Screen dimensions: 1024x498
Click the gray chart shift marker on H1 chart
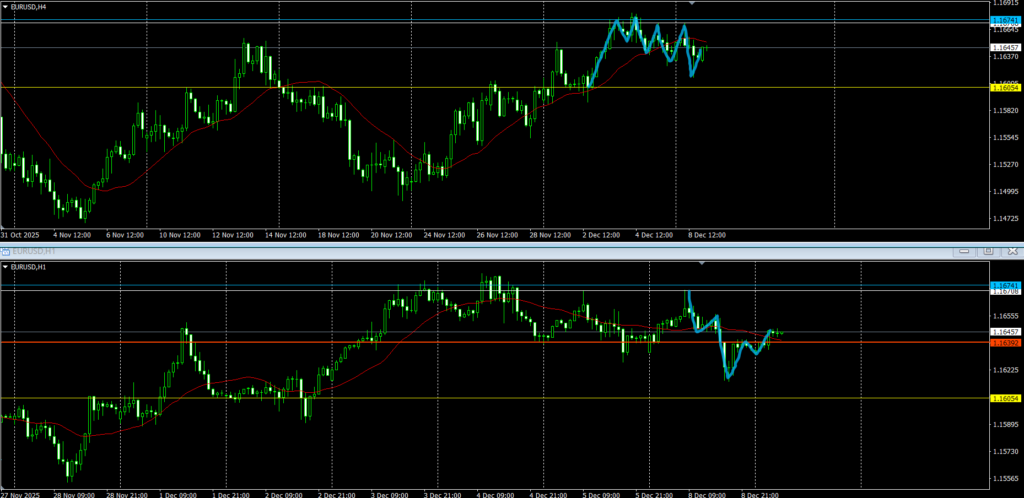click(x=703, y=263)
